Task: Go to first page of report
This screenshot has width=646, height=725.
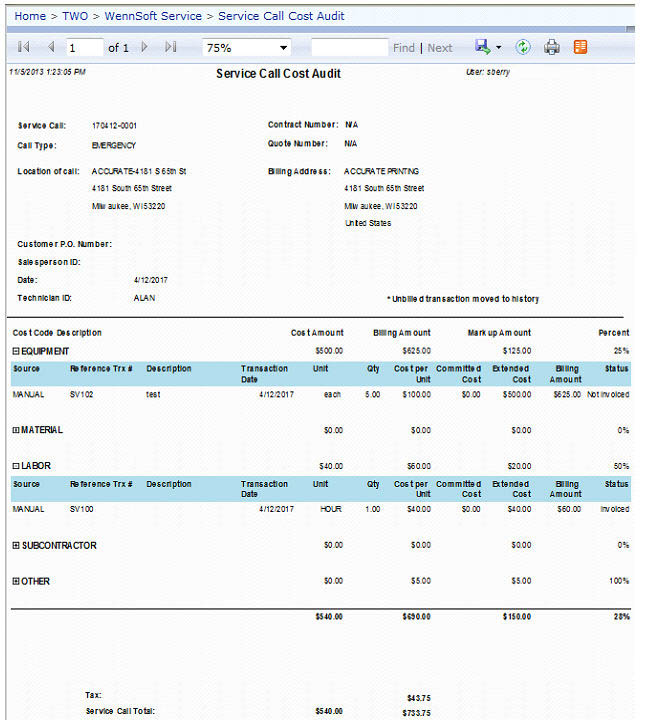Action: click(x=24, y=48)
